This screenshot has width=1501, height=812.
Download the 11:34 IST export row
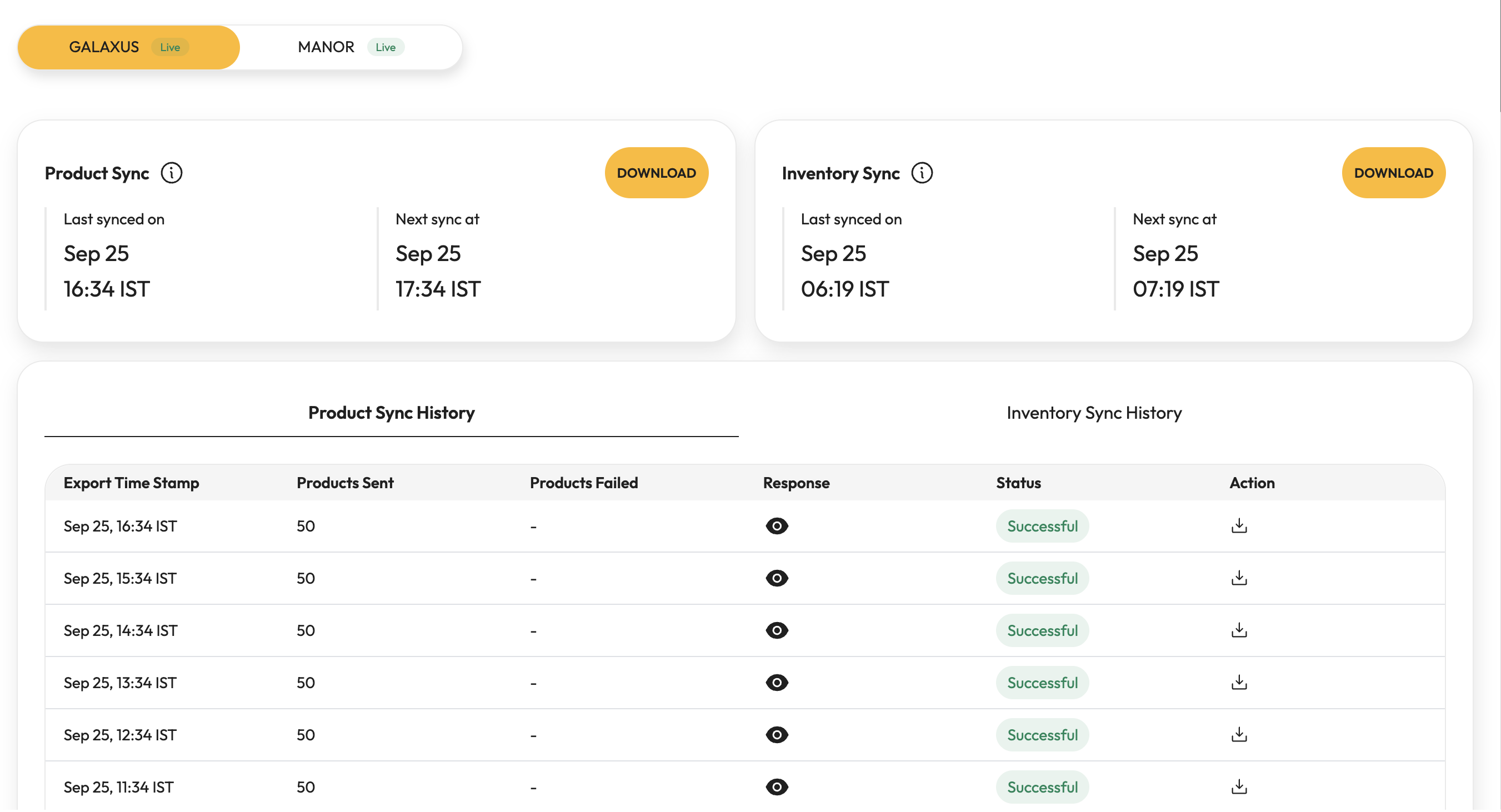[x=1239, y=787]
